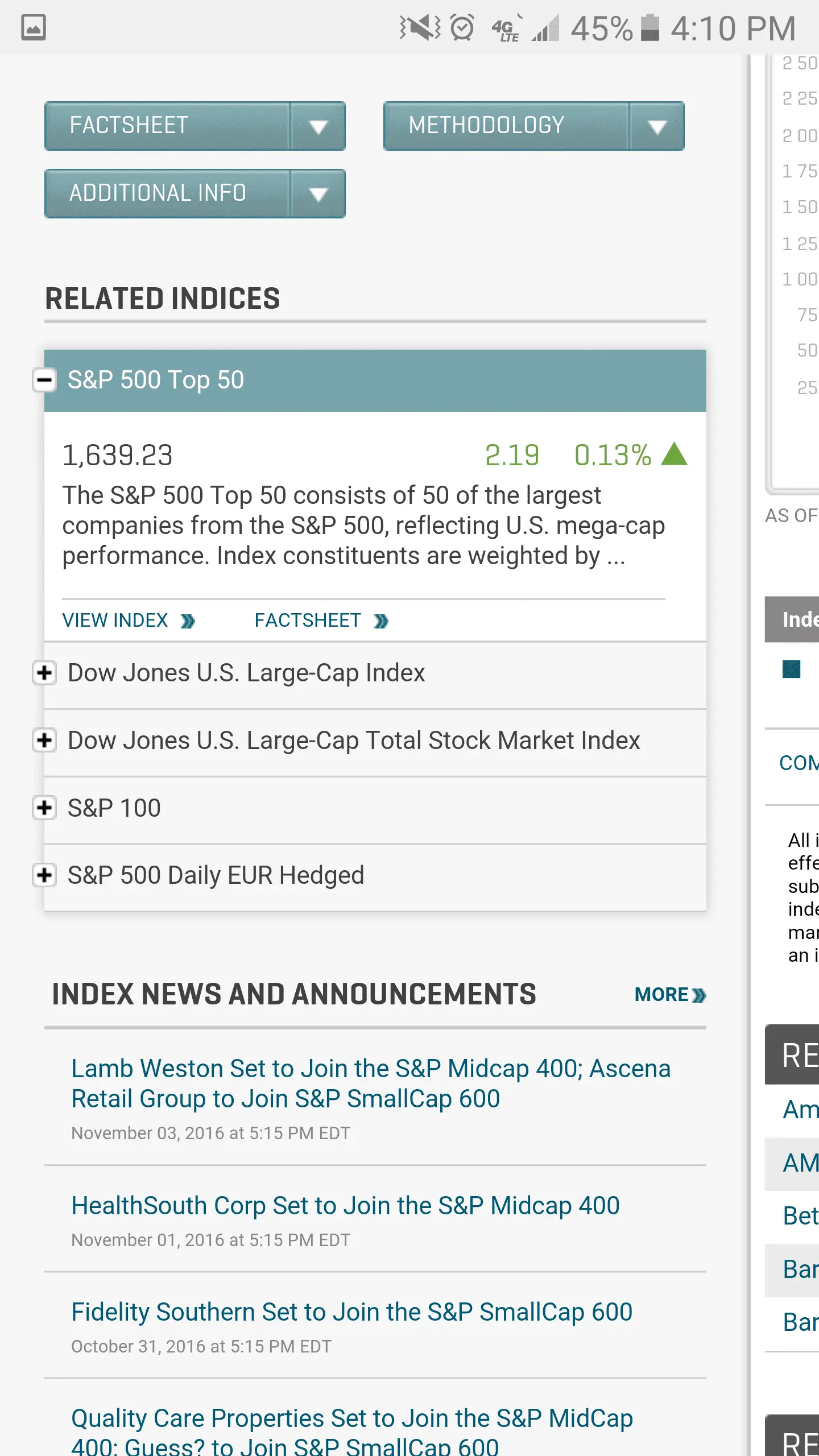Screen dimensions: 819x1456
Task: Select the 2.19 point change value
Action: click(x=512, y=456)
